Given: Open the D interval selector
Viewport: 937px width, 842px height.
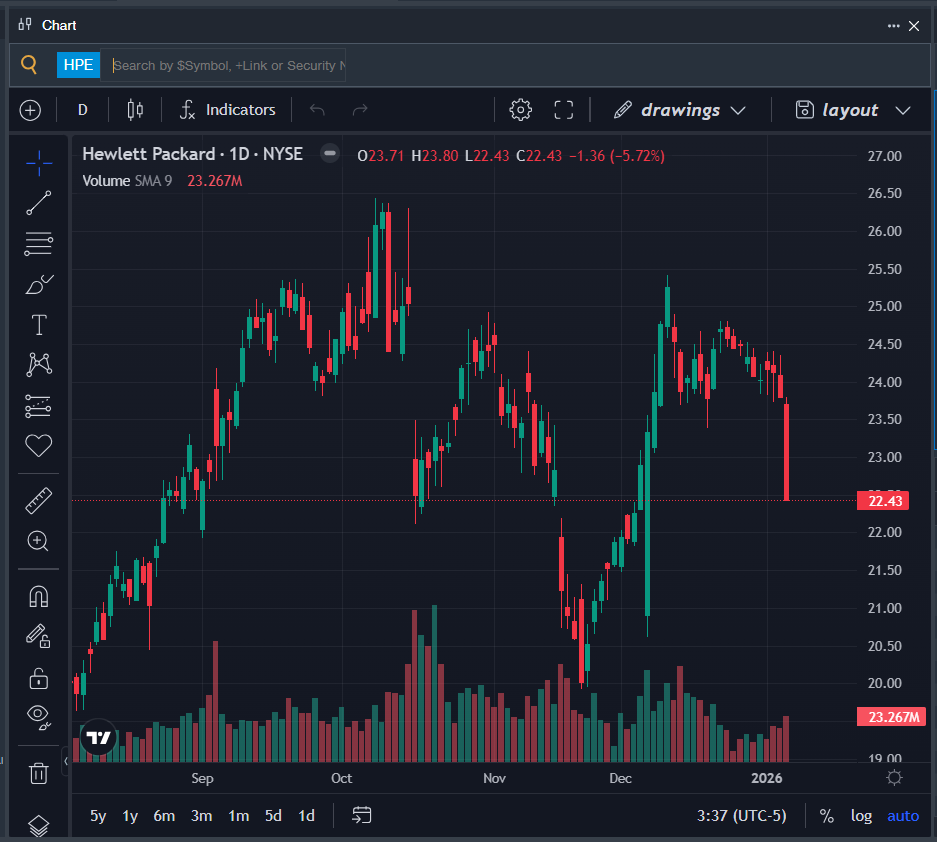Looking at the screenshot, I should click(82, 109).
